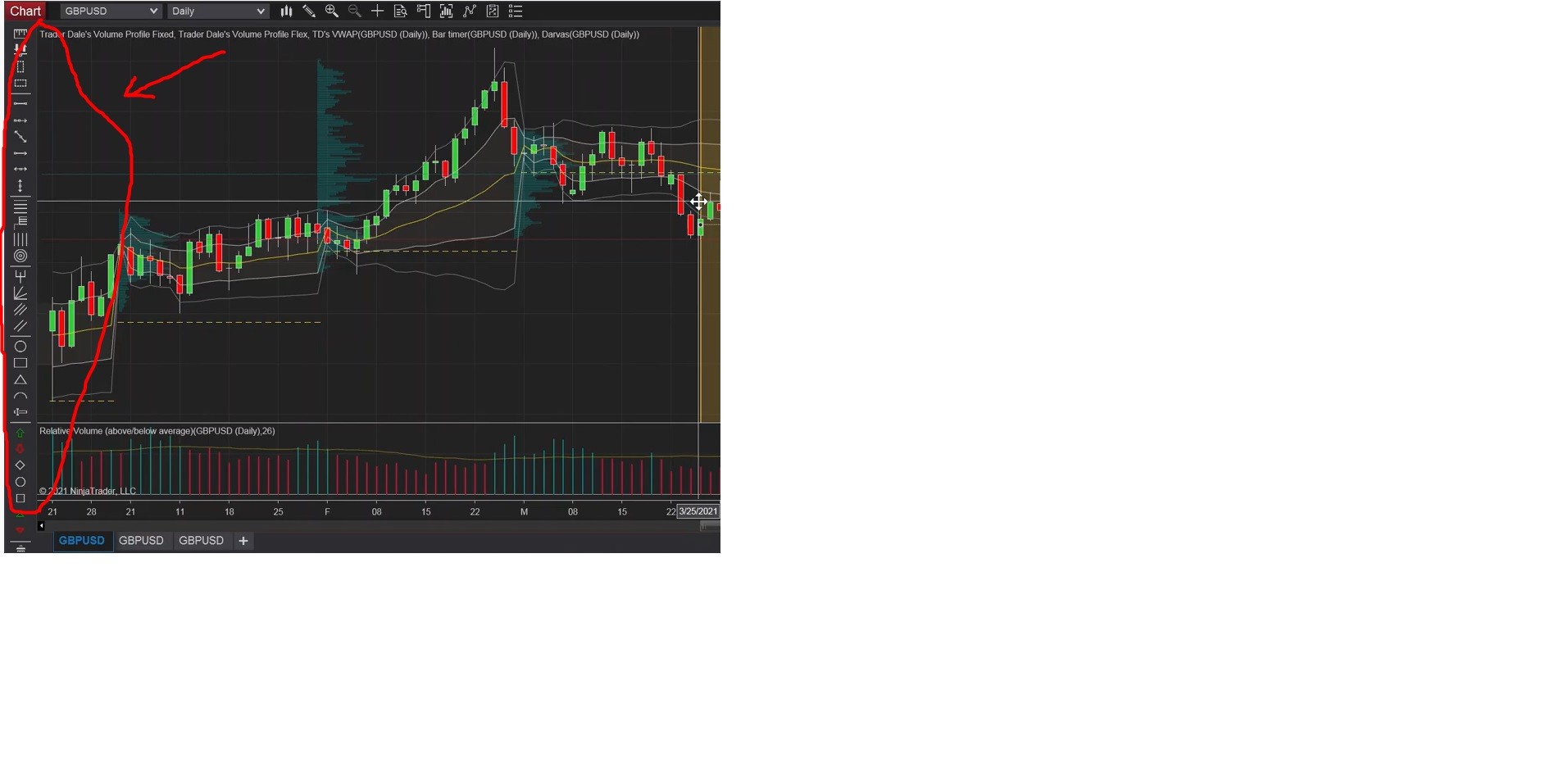Click the Trader Dale's Volume Profile indicator text
Viewport: 1568px width, 776px height.
339,34
